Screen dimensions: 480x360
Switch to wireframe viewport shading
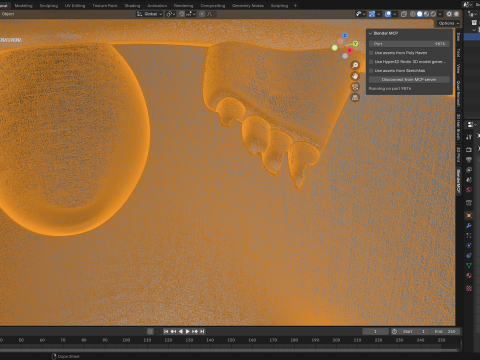413,14
